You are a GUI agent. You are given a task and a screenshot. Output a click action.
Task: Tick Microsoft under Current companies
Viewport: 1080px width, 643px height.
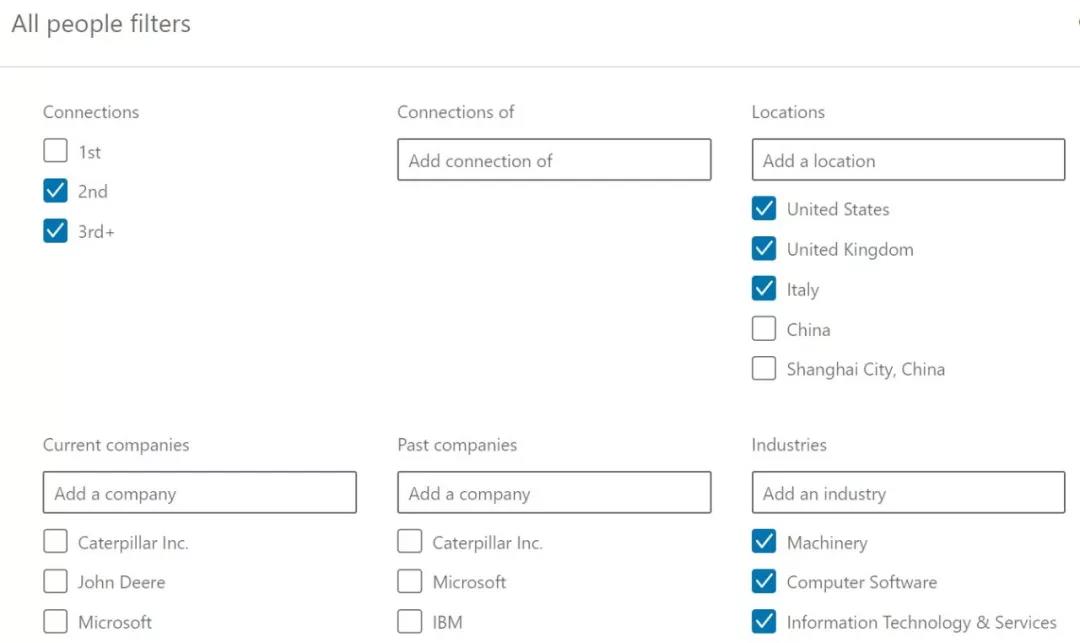pyautogui.click(x=56, y=622)
